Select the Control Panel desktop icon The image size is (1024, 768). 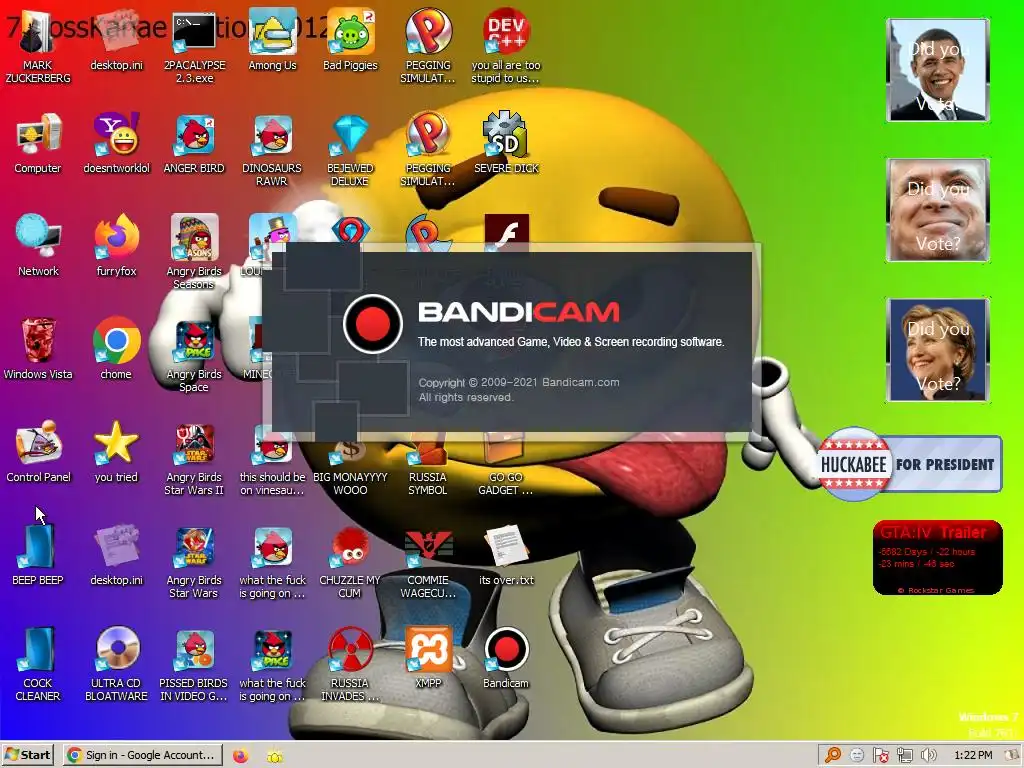[x=38, y=452]
